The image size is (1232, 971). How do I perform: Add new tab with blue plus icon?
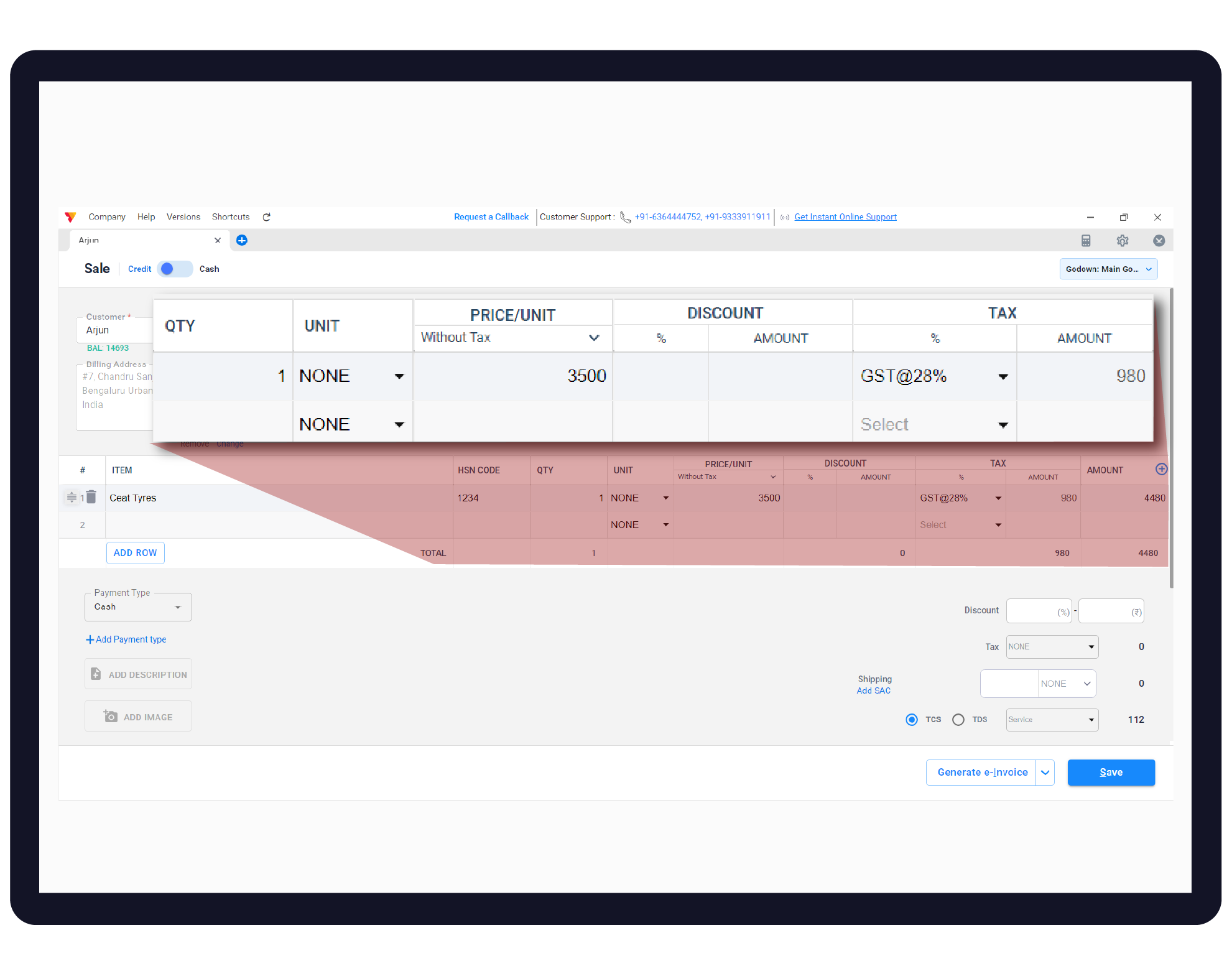click(x=242, y=241)
